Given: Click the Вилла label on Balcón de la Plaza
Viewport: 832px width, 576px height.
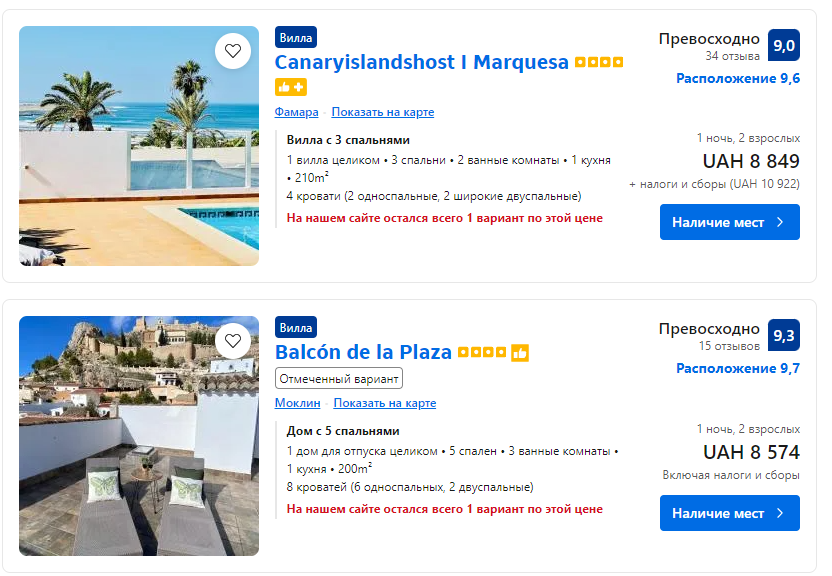Looking at the screenshot, I should tap(296, 327).
